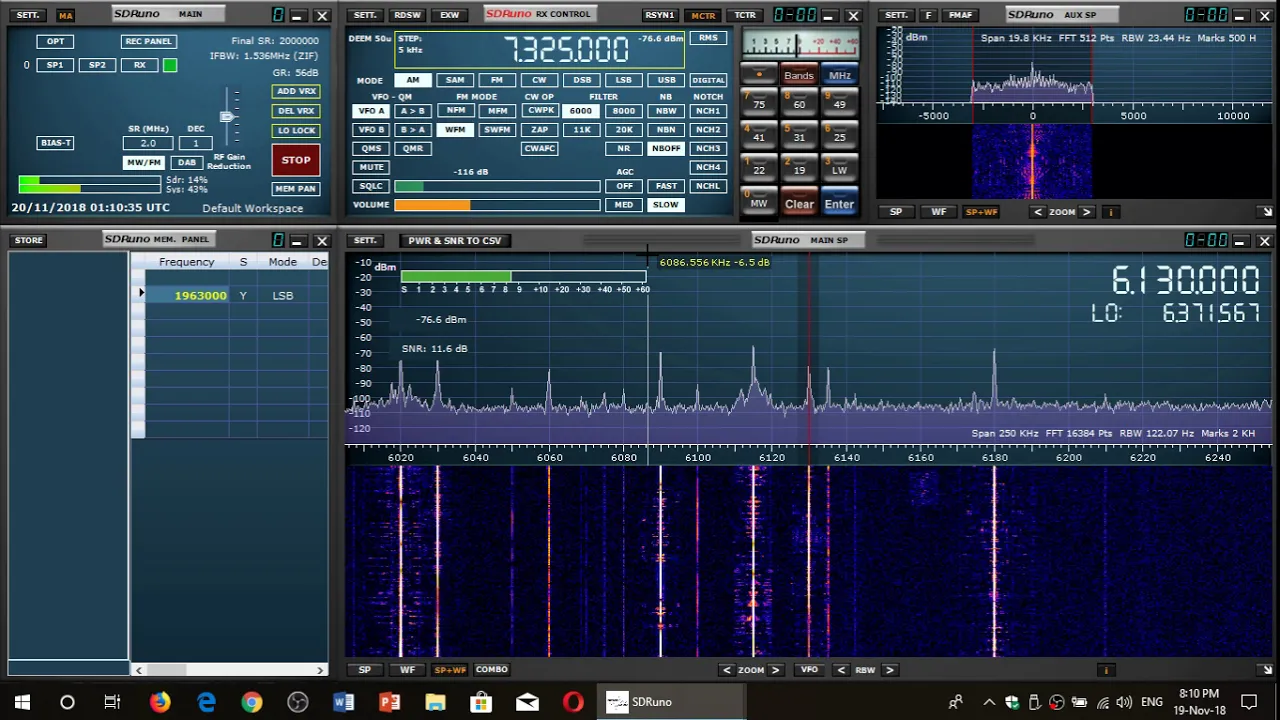Decrease zoom in the Main SP
Screen dimensions: 1280x720
pyautogui.click(x=726, y=670)
